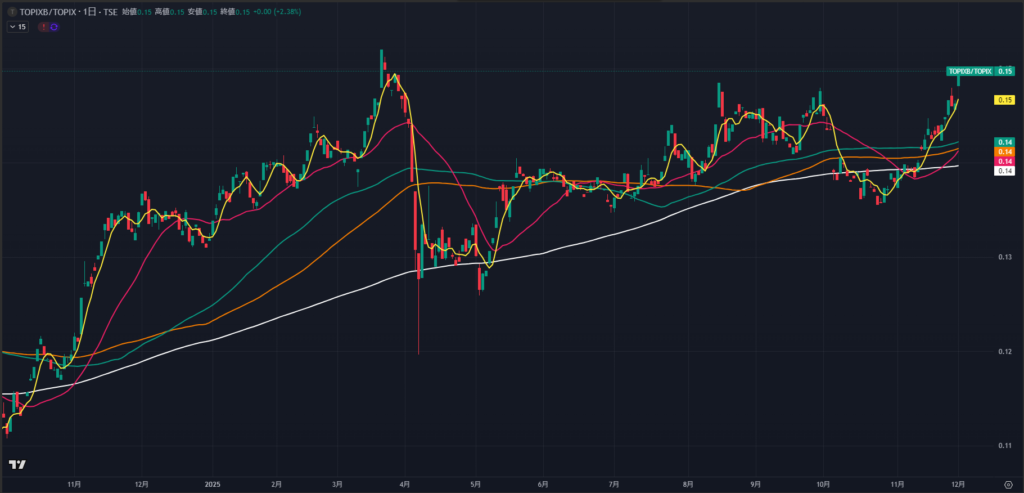Click the red exclamation warning indicator icon
Screen dimensions: 1024x493
click(x=43, y=27)
